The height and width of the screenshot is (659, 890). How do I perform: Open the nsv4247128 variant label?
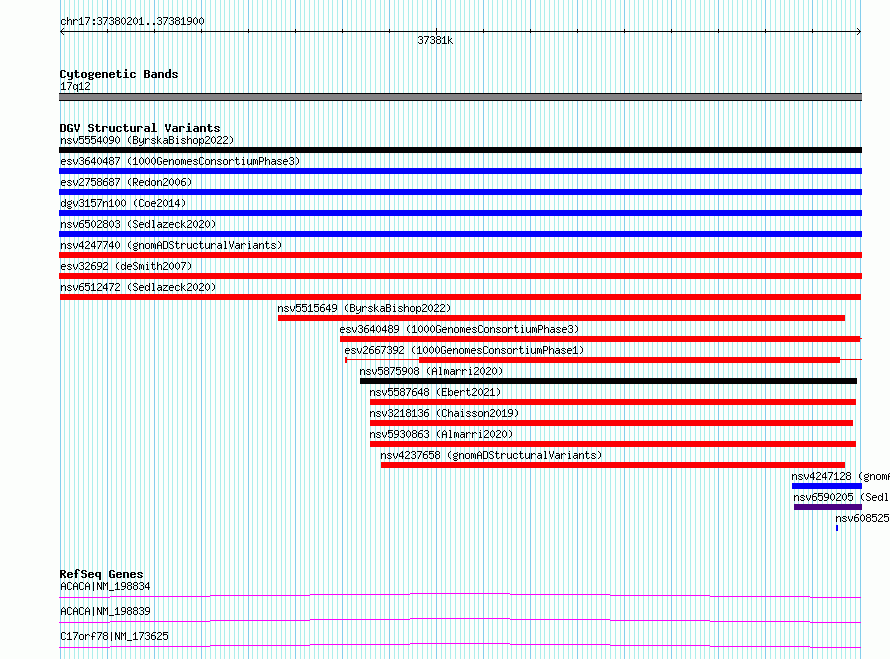click(840, 476)
